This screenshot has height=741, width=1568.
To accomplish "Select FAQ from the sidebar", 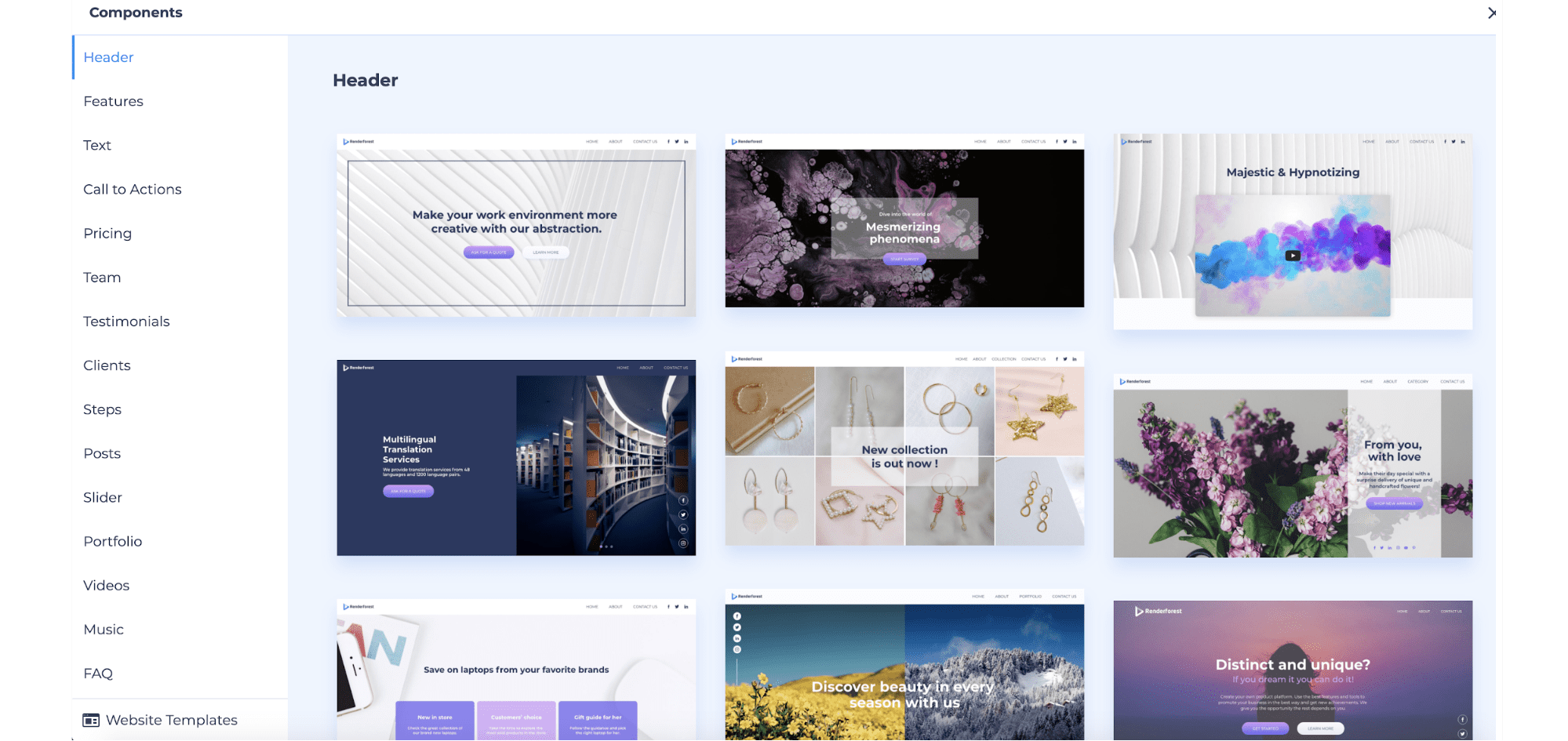I will [96, 673].
